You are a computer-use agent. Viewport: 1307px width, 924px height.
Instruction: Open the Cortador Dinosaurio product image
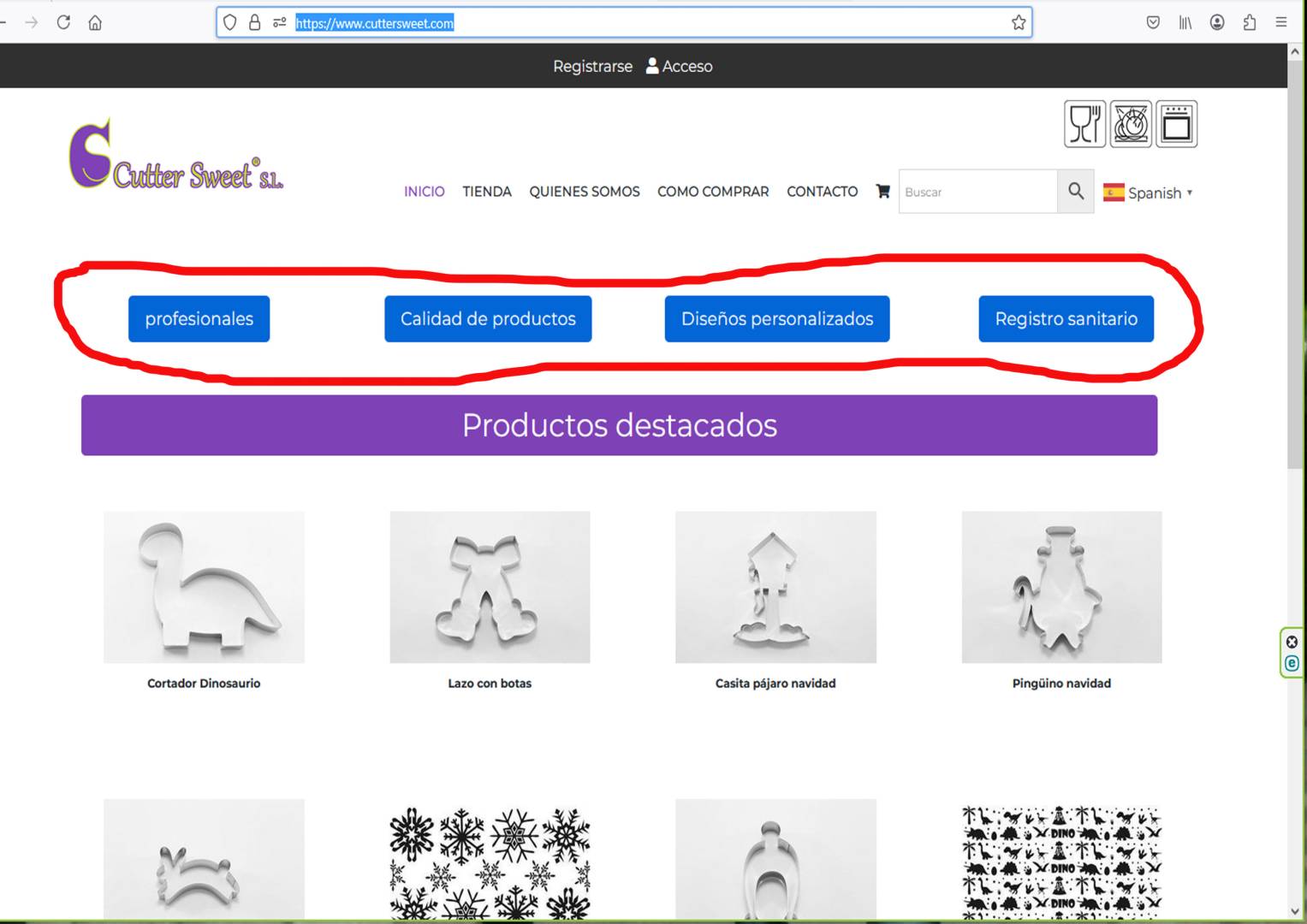[204, 587]
